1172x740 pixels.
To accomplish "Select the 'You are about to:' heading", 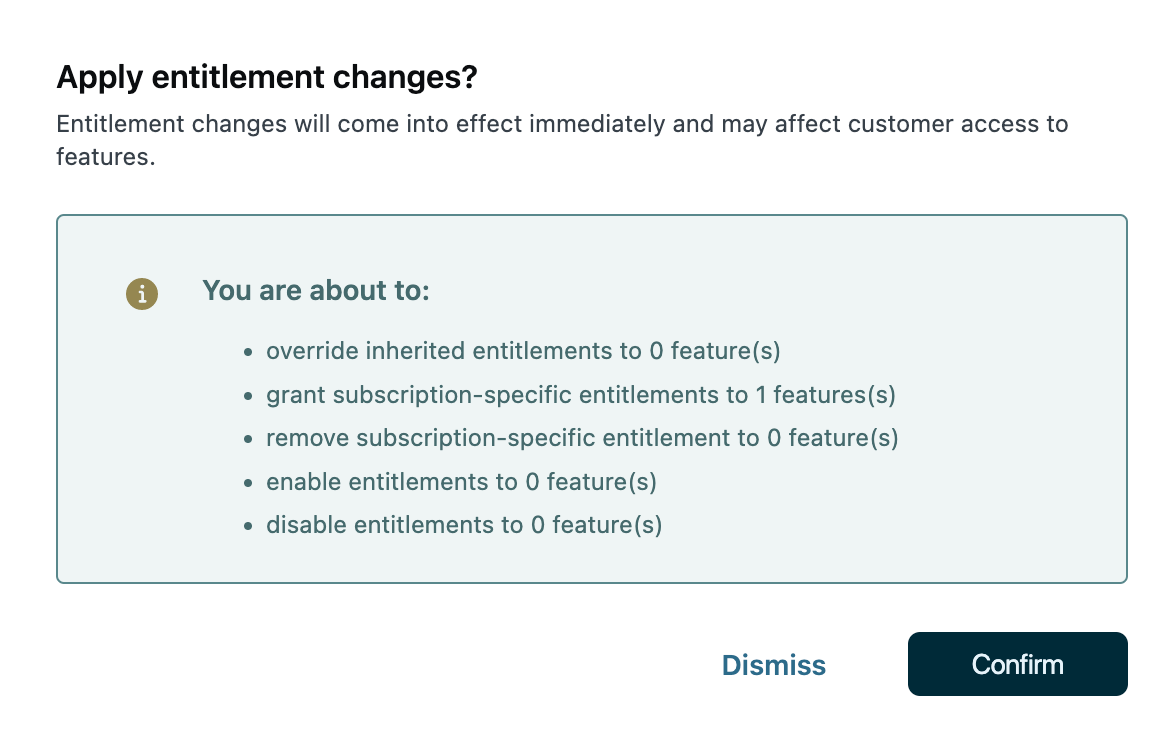I will coord(315,291).
